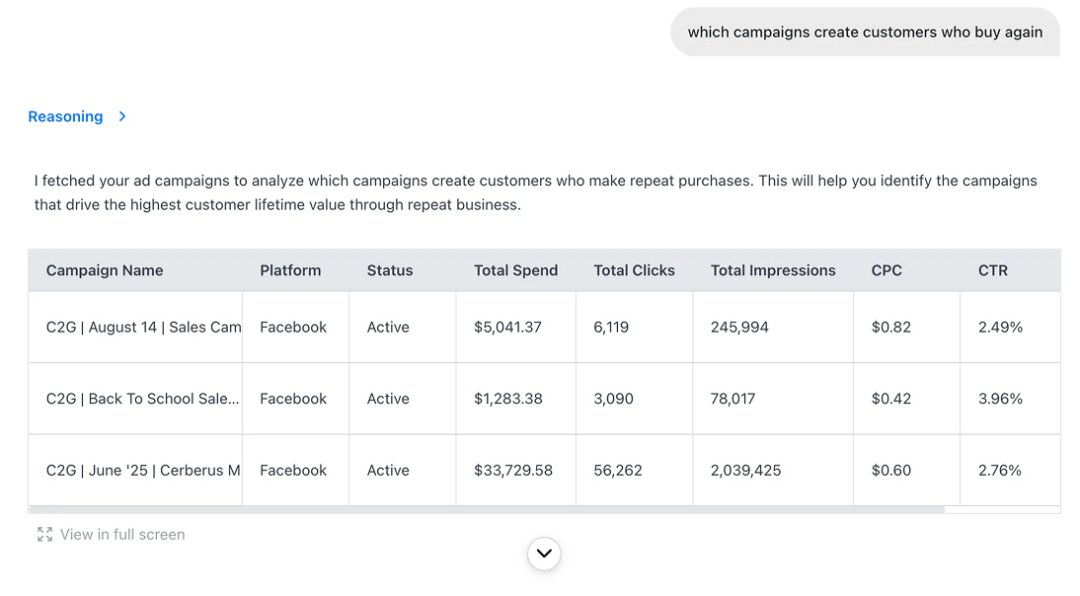Click the Platform column header
The height and width of the screenshot is (596, 1080).
point(291,270)
